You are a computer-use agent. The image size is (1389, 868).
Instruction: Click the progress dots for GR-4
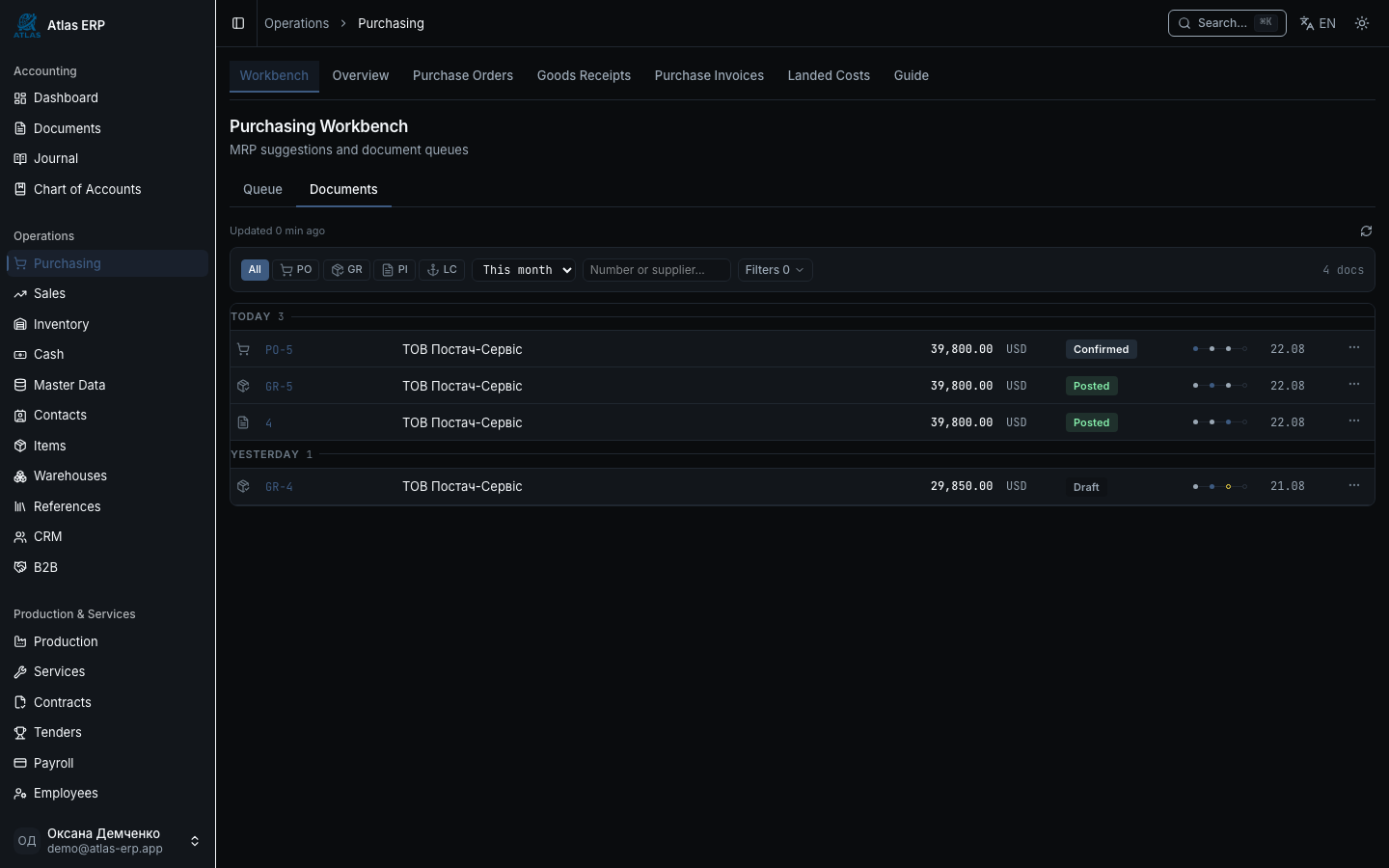(x=1220, y=486)
